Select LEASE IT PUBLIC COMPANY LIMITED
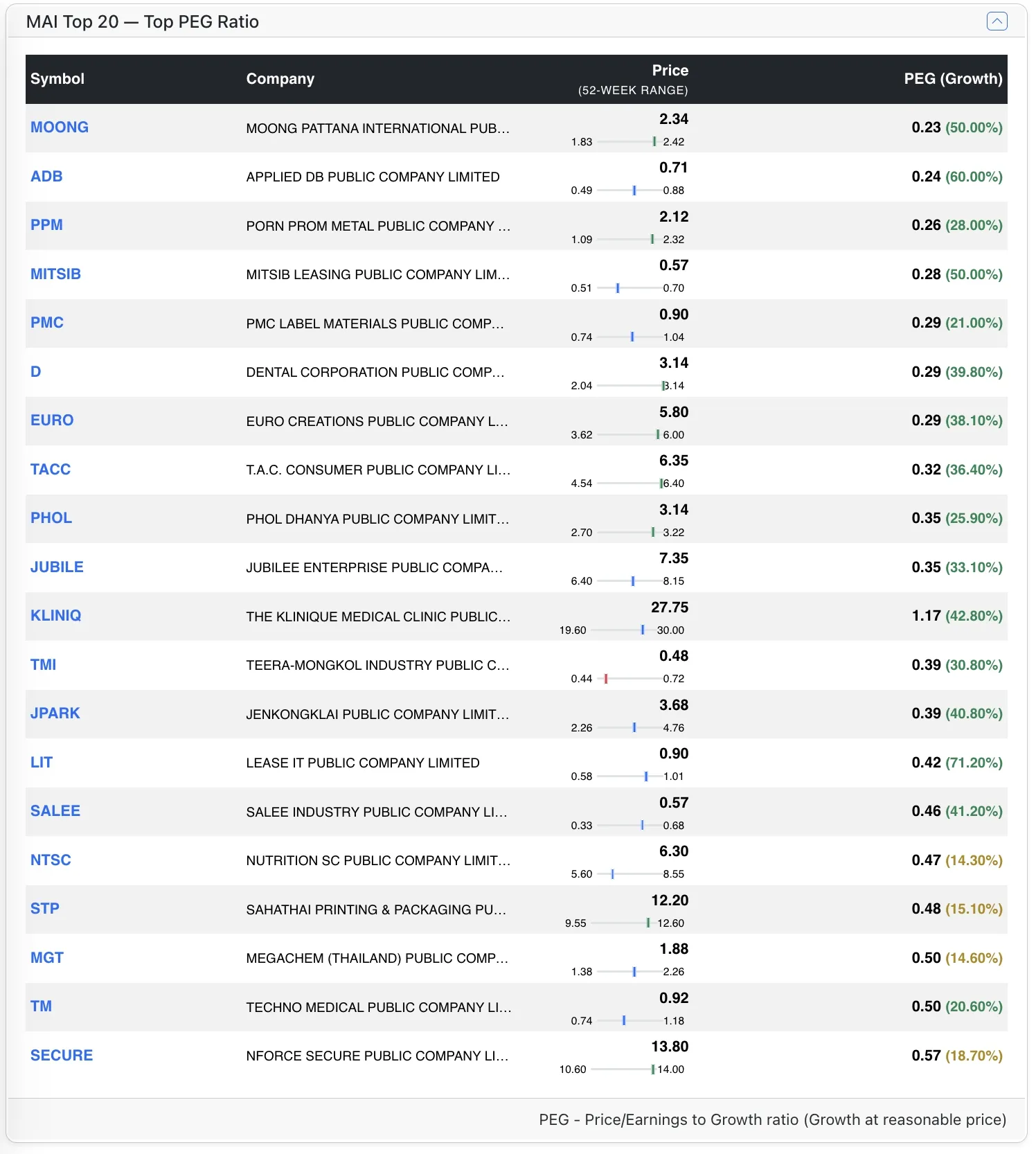The image size is (1036, 1154). click(x=363, y=763)
